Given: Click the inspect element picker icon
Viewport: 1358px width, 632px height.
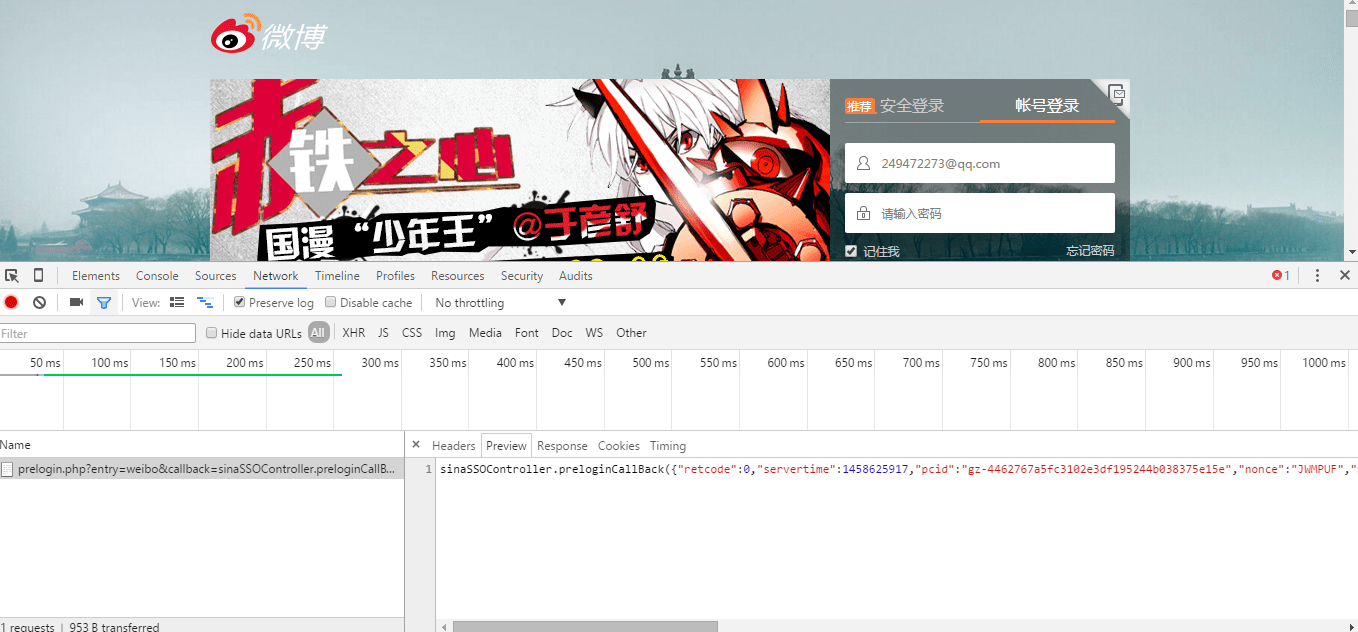Looking at the screenshot, I should pos(12,276).
